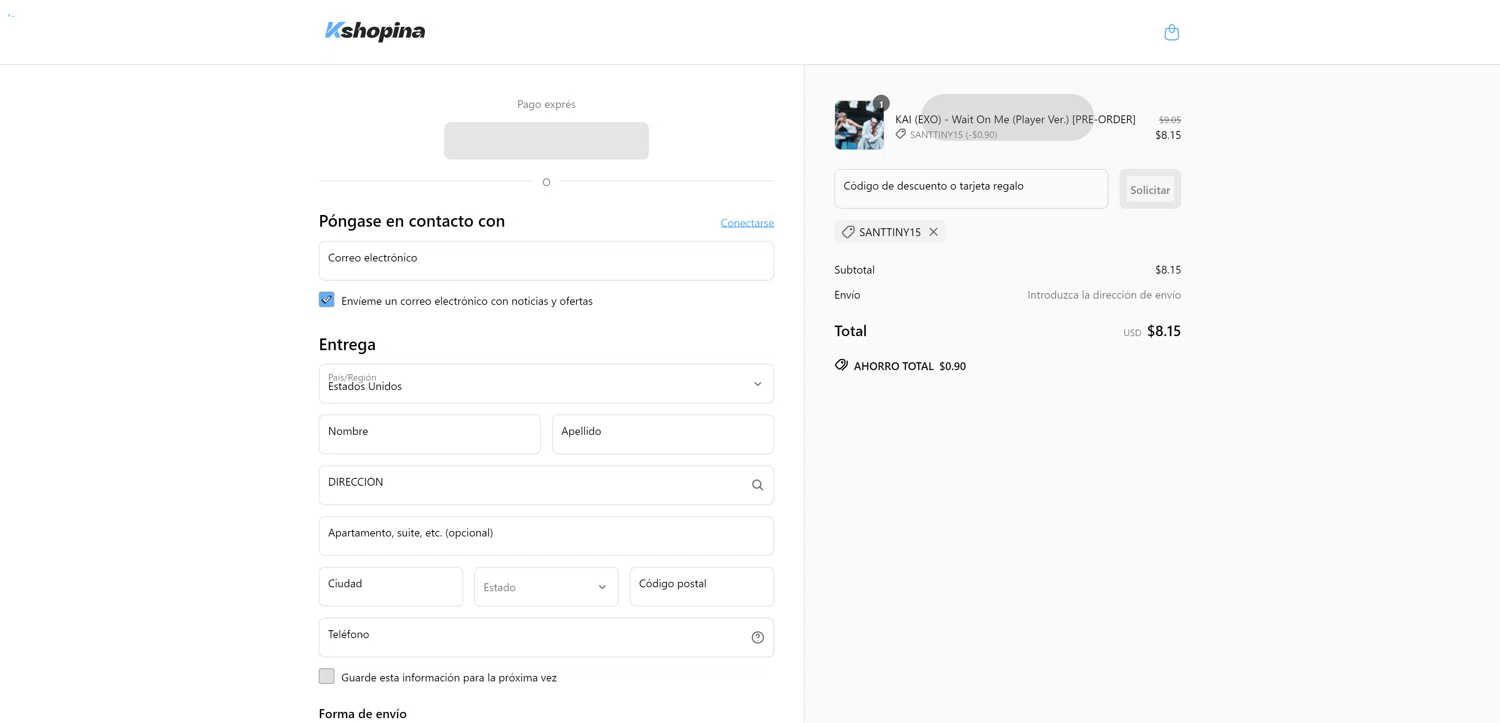1500x723 pixels.
Task: Click the 'Subtotal' label
Action: (x=855, y=270)
